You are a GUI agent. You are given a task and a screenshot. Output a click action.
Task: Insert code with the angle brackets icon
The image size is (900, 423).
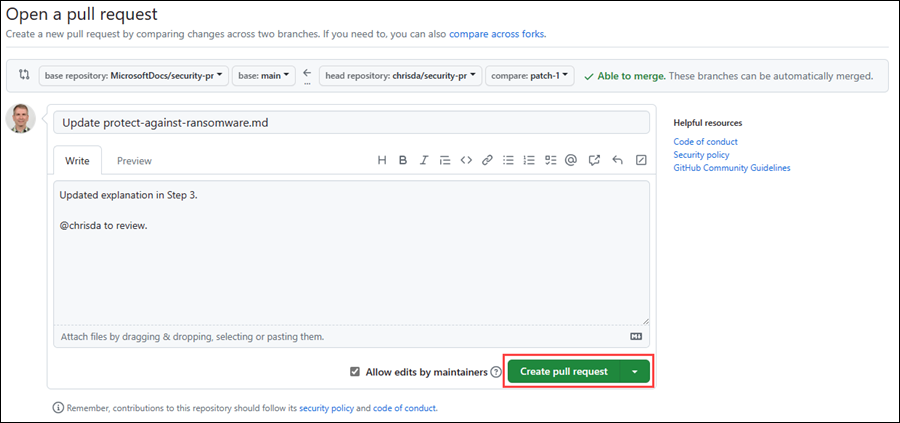[466, 161]
